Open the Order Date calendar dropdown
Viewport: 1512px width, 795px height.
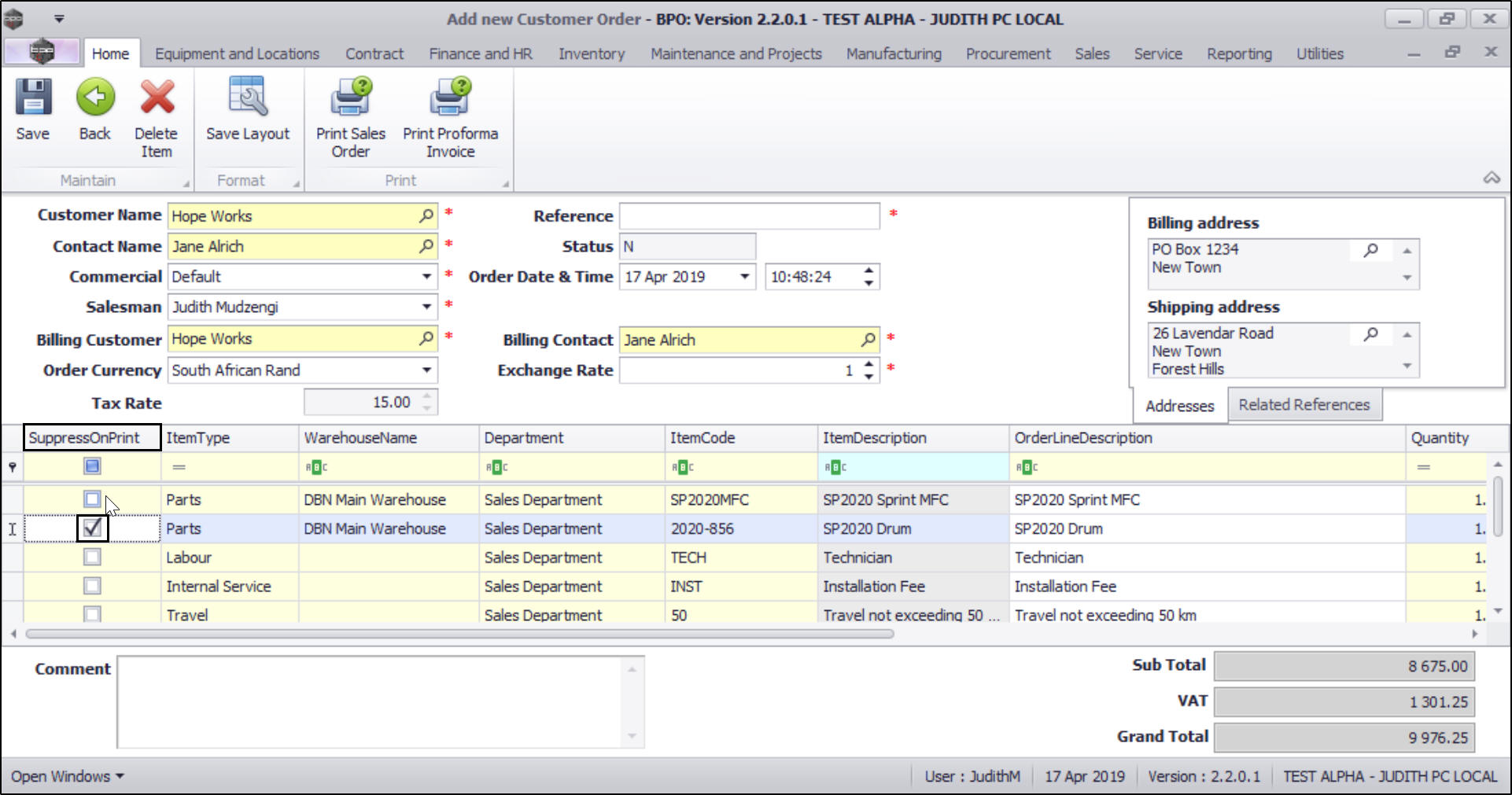pyautogui.click(x=743, y=277)
